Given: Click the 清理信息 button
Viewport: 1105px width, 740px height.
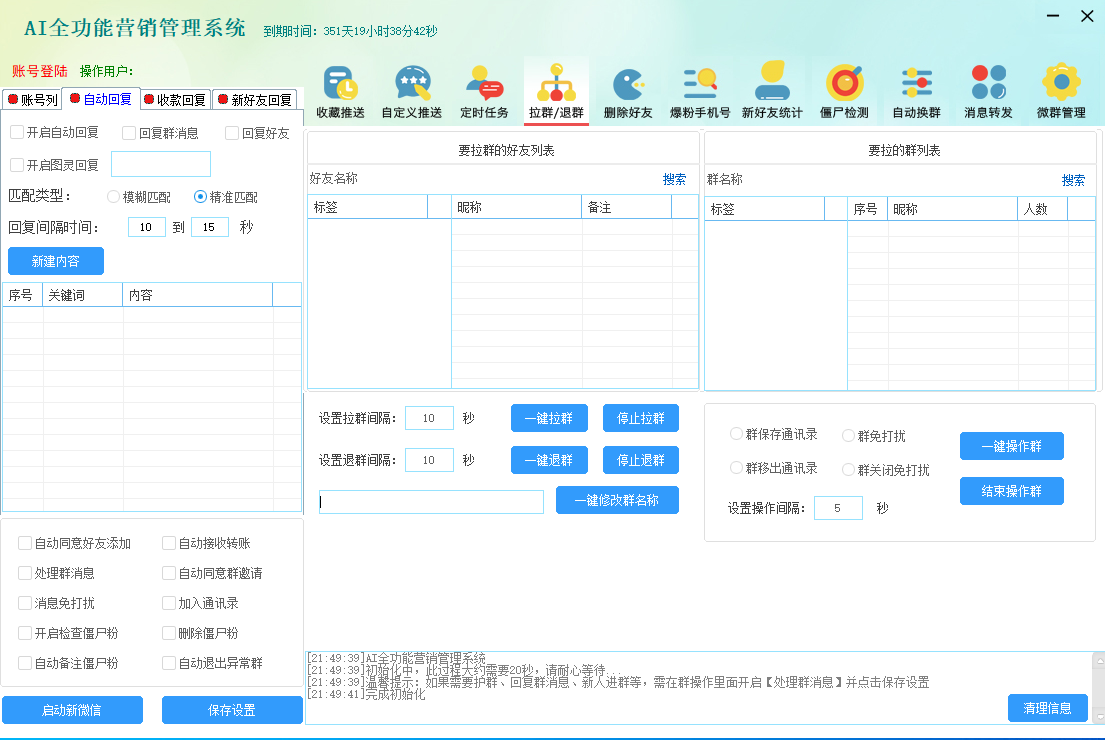Looking at the screenshot, I should tap(1047, 708).
